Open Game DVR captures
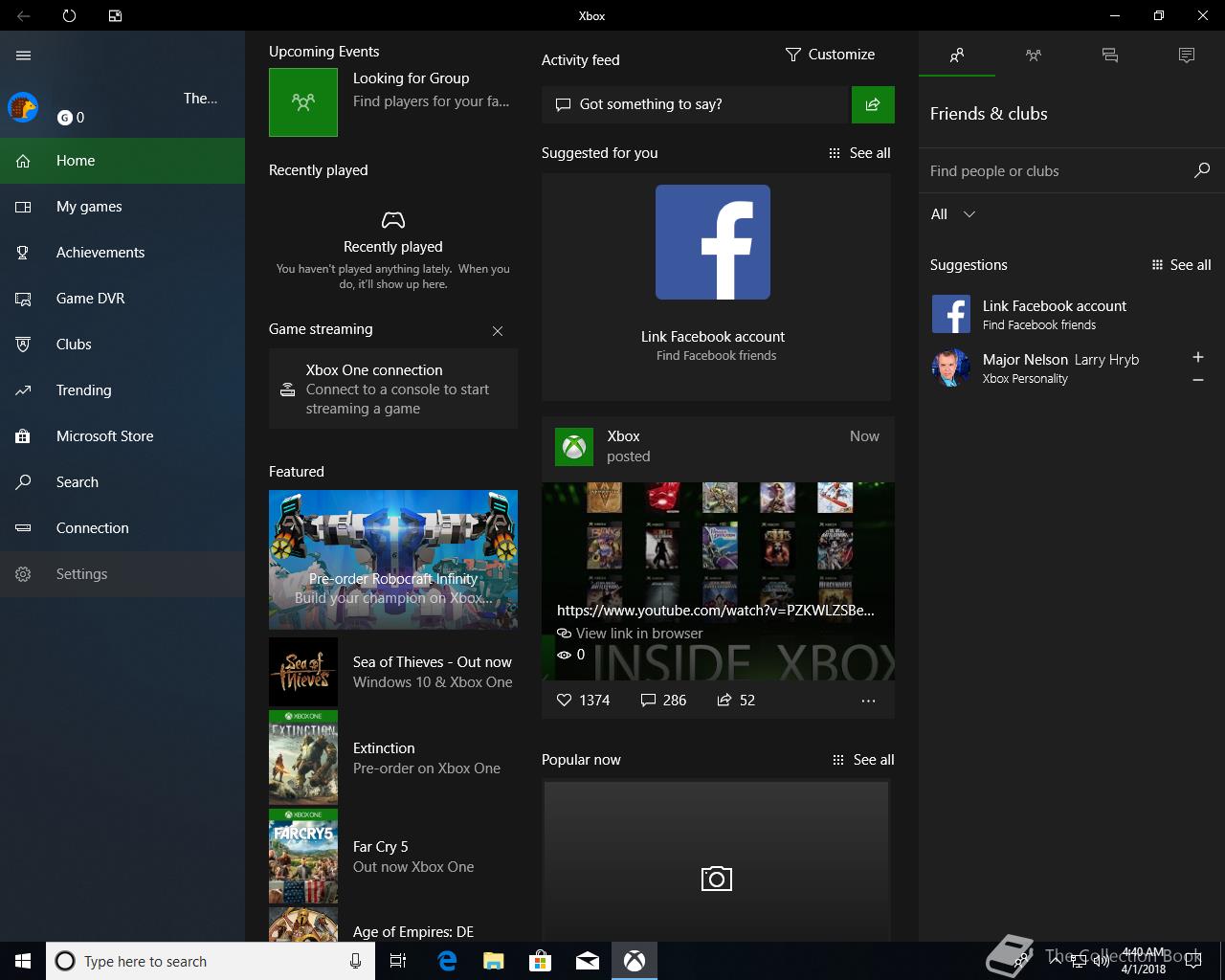This screenshot has width=1225, height=980. point(122,299)
